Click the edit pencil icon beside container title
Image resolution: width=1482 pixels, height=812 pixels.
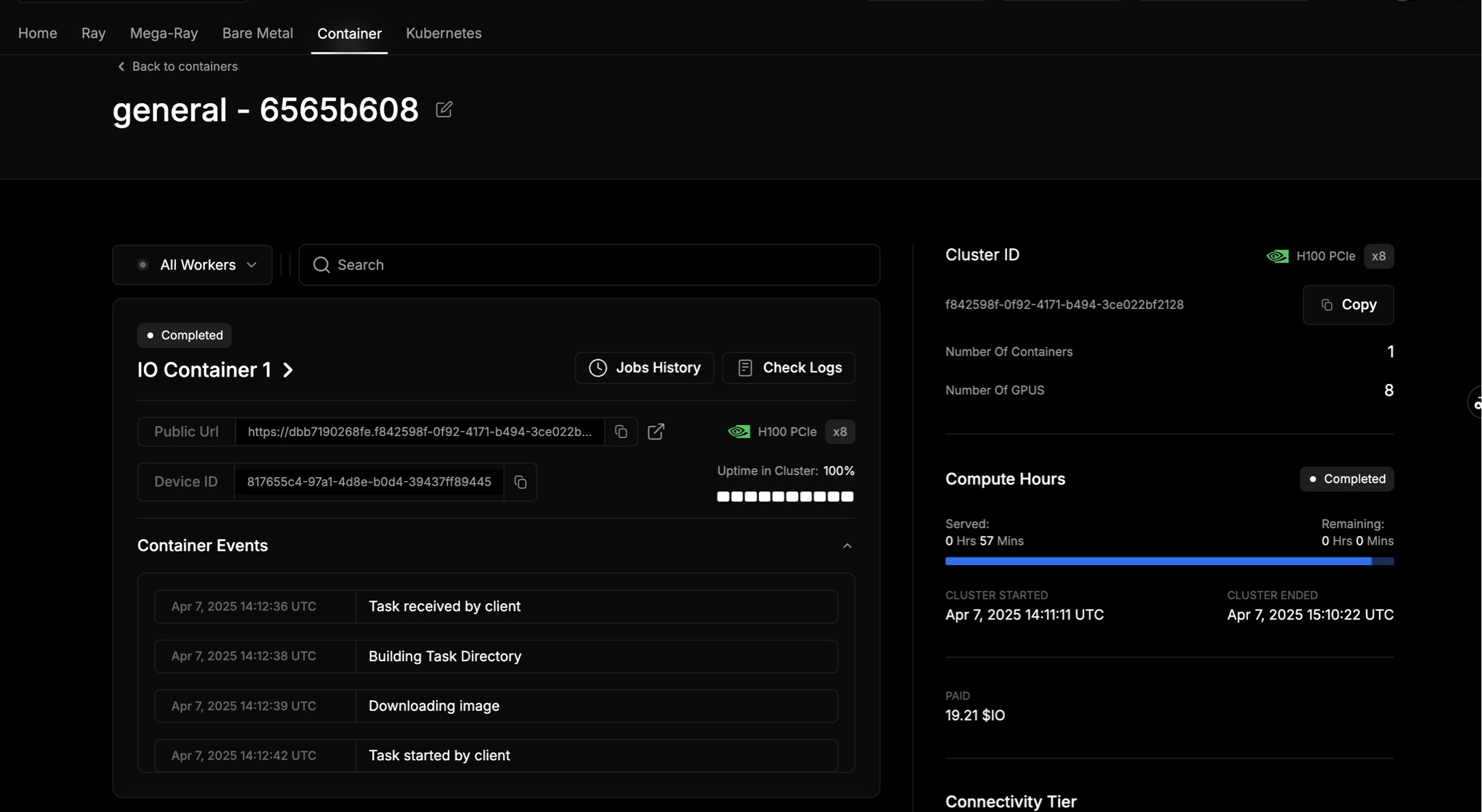[444, 109]
